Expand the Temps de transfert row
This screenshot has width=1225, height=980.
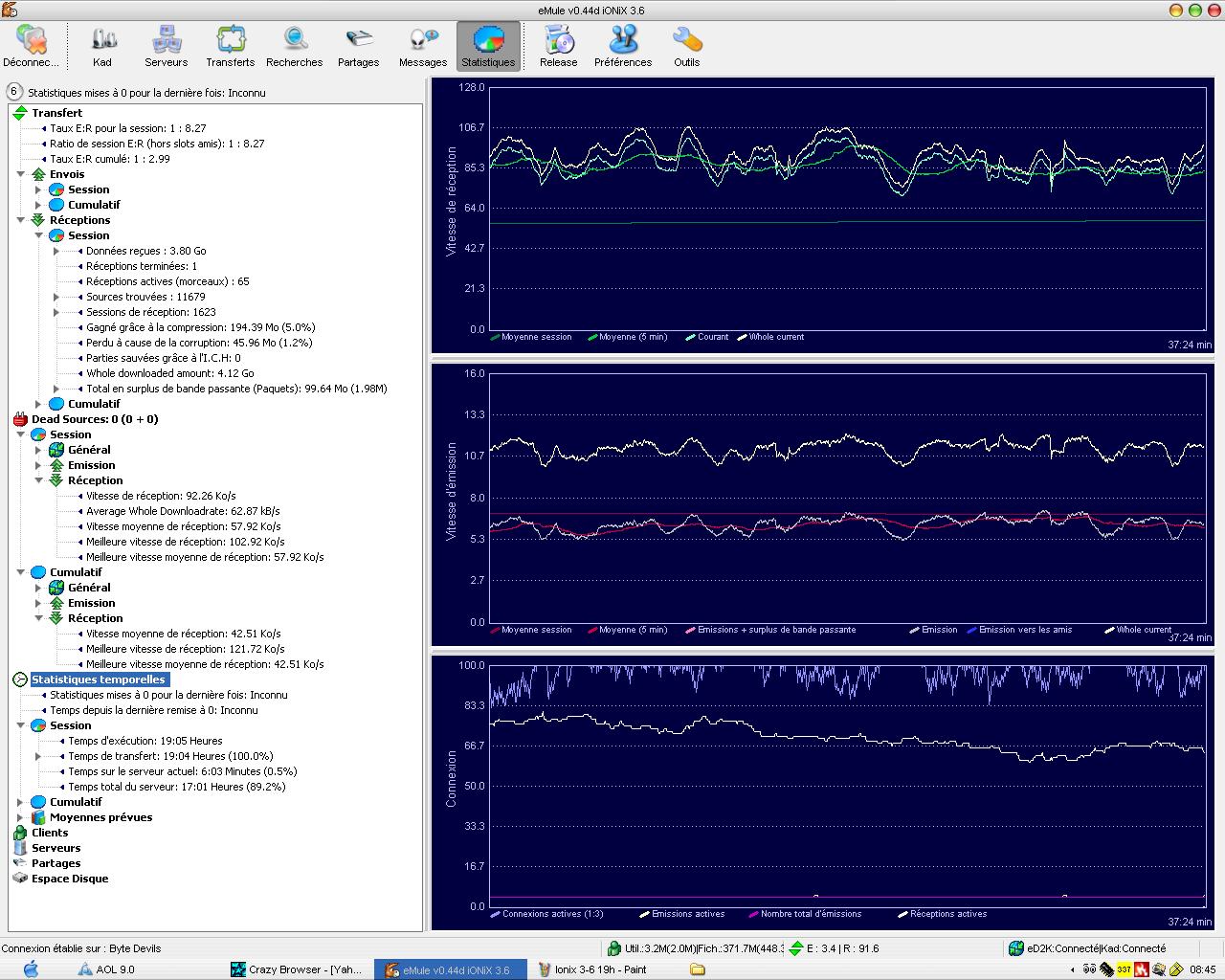pyautogui.click(x=38, y=756)
